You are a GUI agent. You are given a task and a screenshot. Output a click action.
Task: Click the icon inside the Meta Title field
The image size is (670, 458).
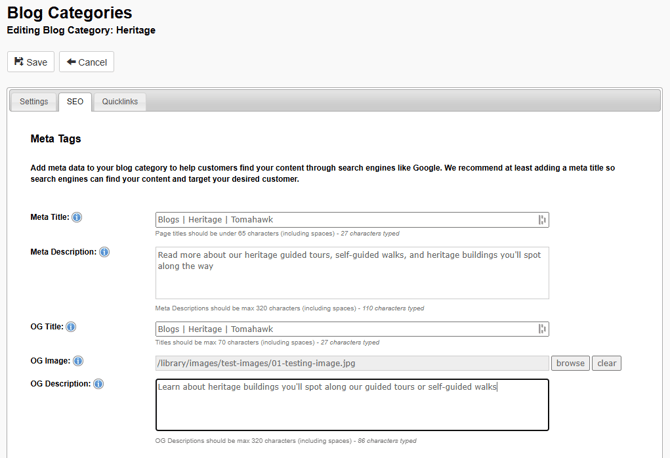tap(542, 220)
